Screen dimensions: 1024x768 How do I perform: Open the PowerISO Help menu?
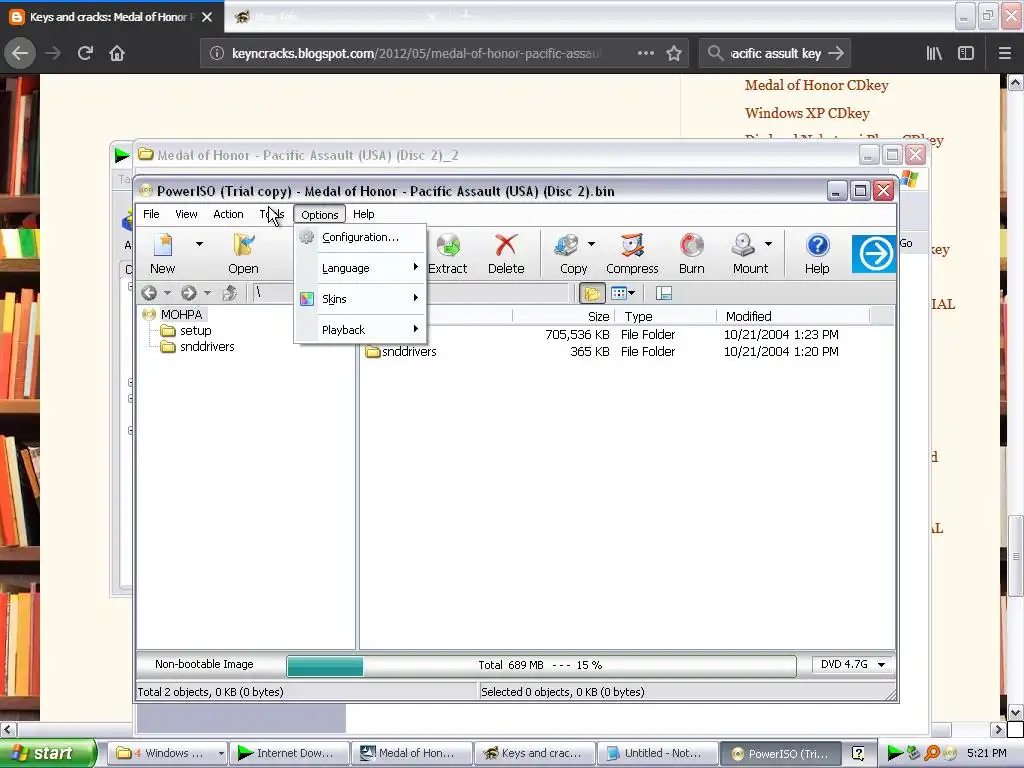[364, 214]
